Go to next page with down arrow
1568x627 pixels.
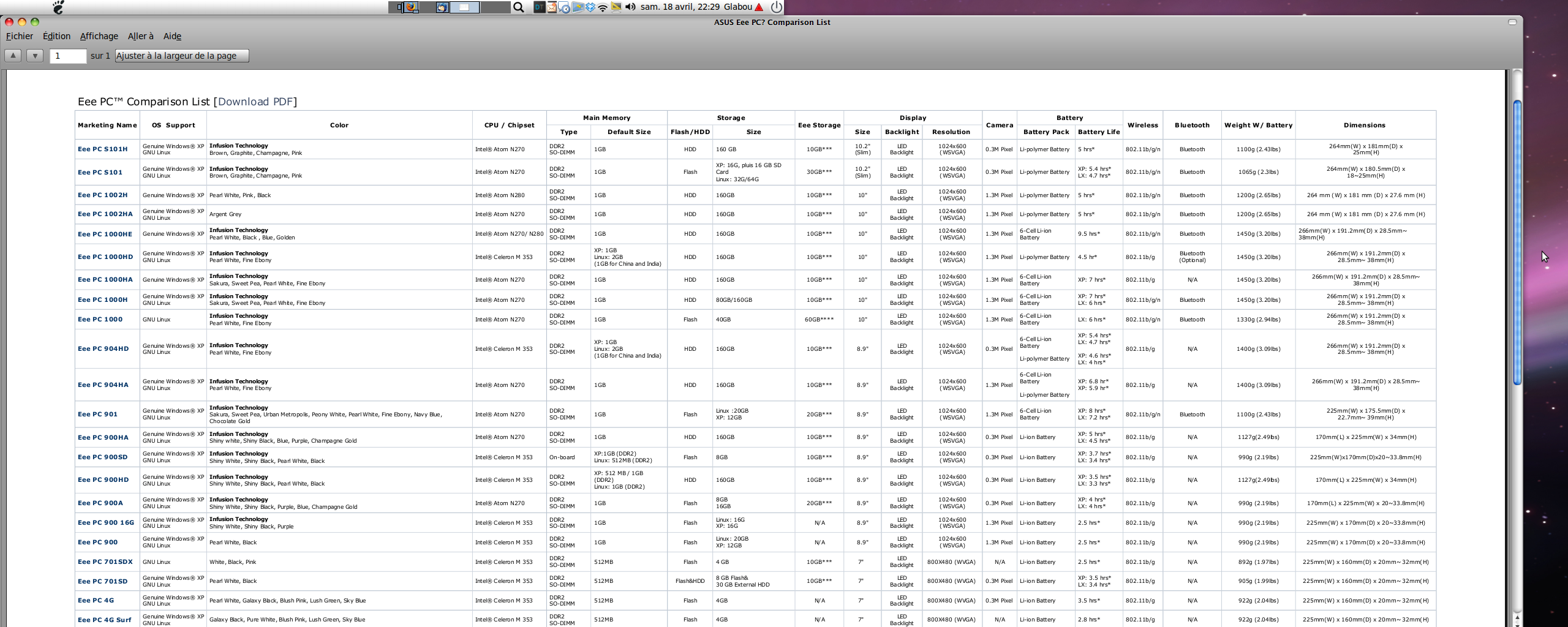(x=35, y=56)
